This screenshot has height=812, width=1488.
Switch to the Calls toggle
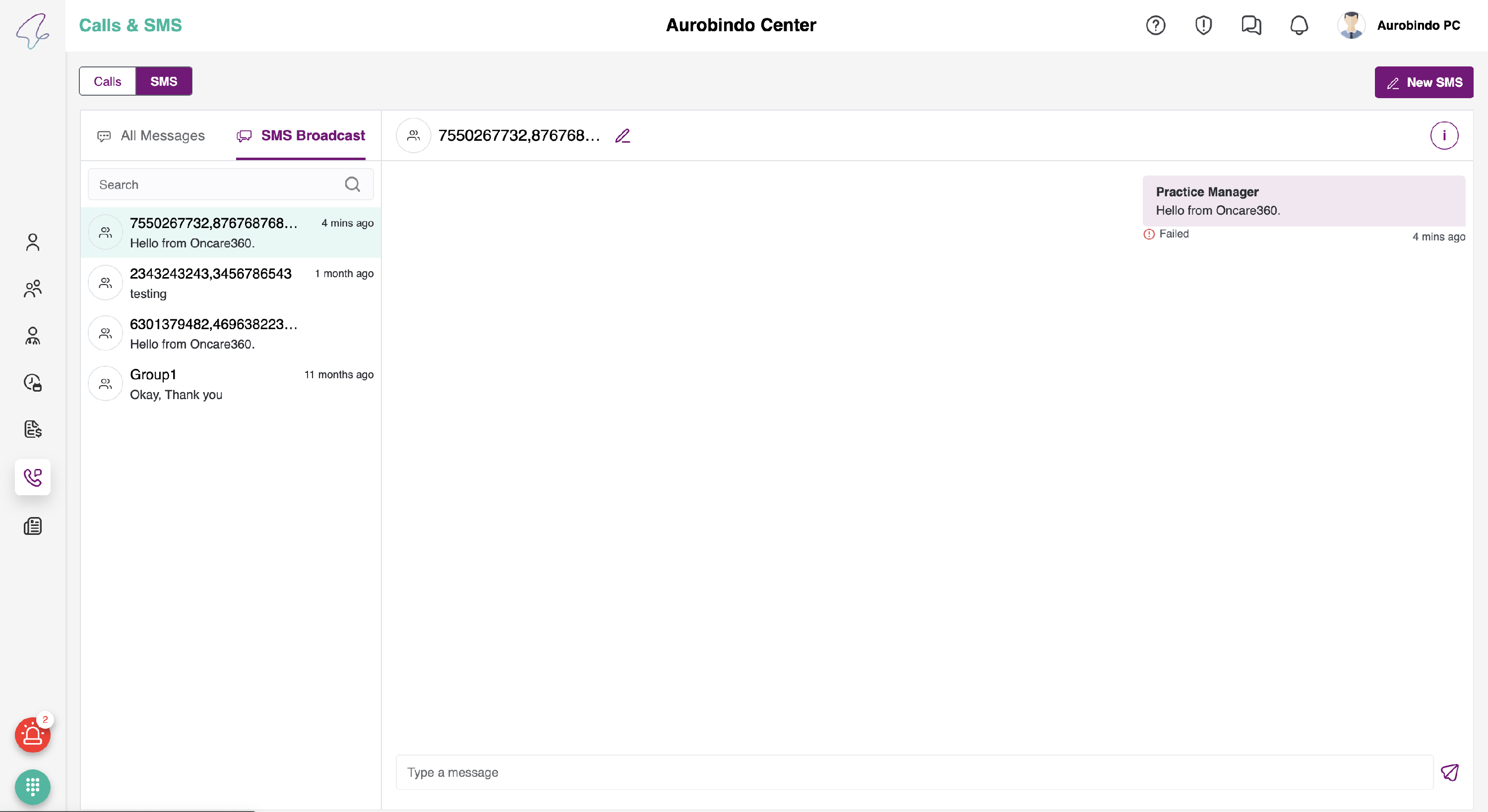108,81
